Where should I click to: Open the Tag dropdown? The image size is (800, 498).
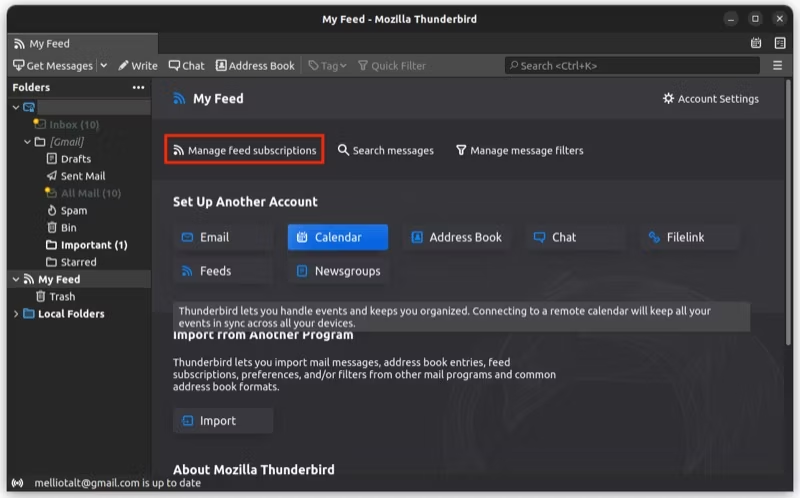(x=328, y=65)
